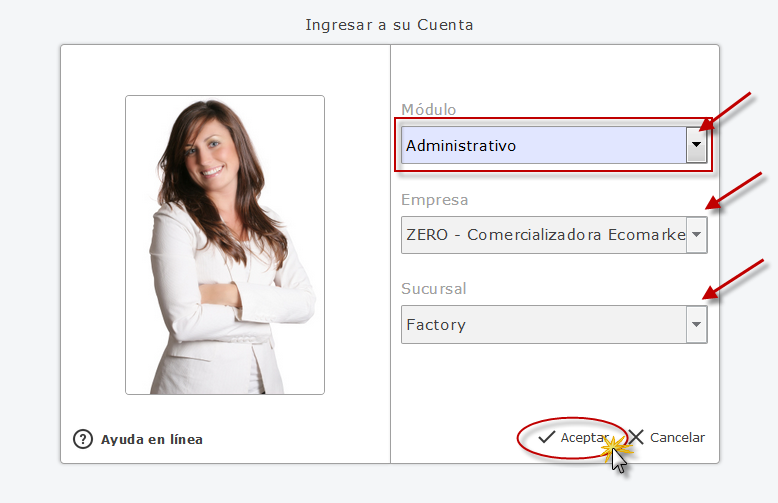Click the Sucursal field label

coord(434,289)
